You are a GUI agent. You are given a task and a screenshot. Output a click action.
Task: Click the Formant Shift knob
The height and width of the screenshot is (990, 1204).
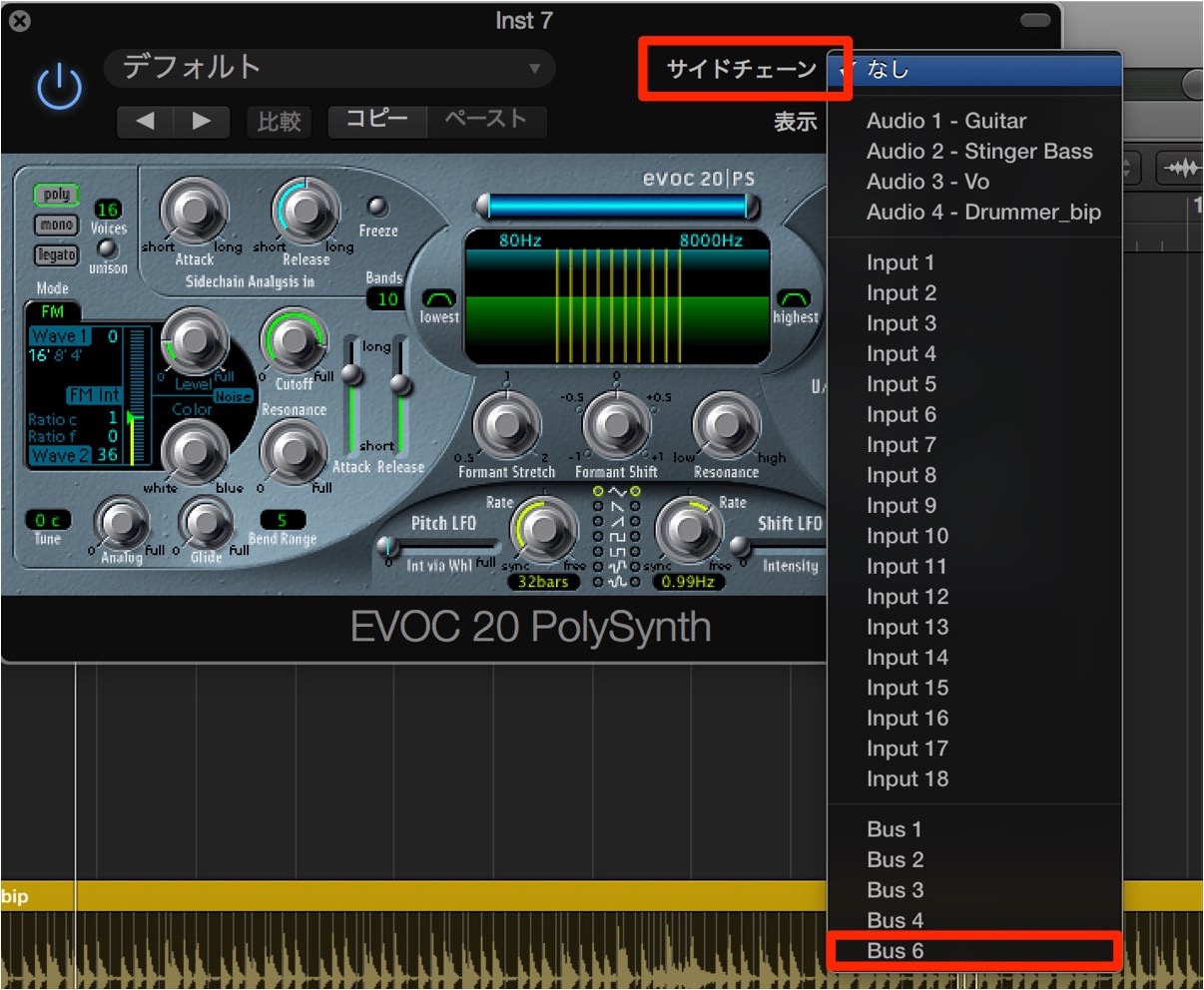[x=616, y=426]
